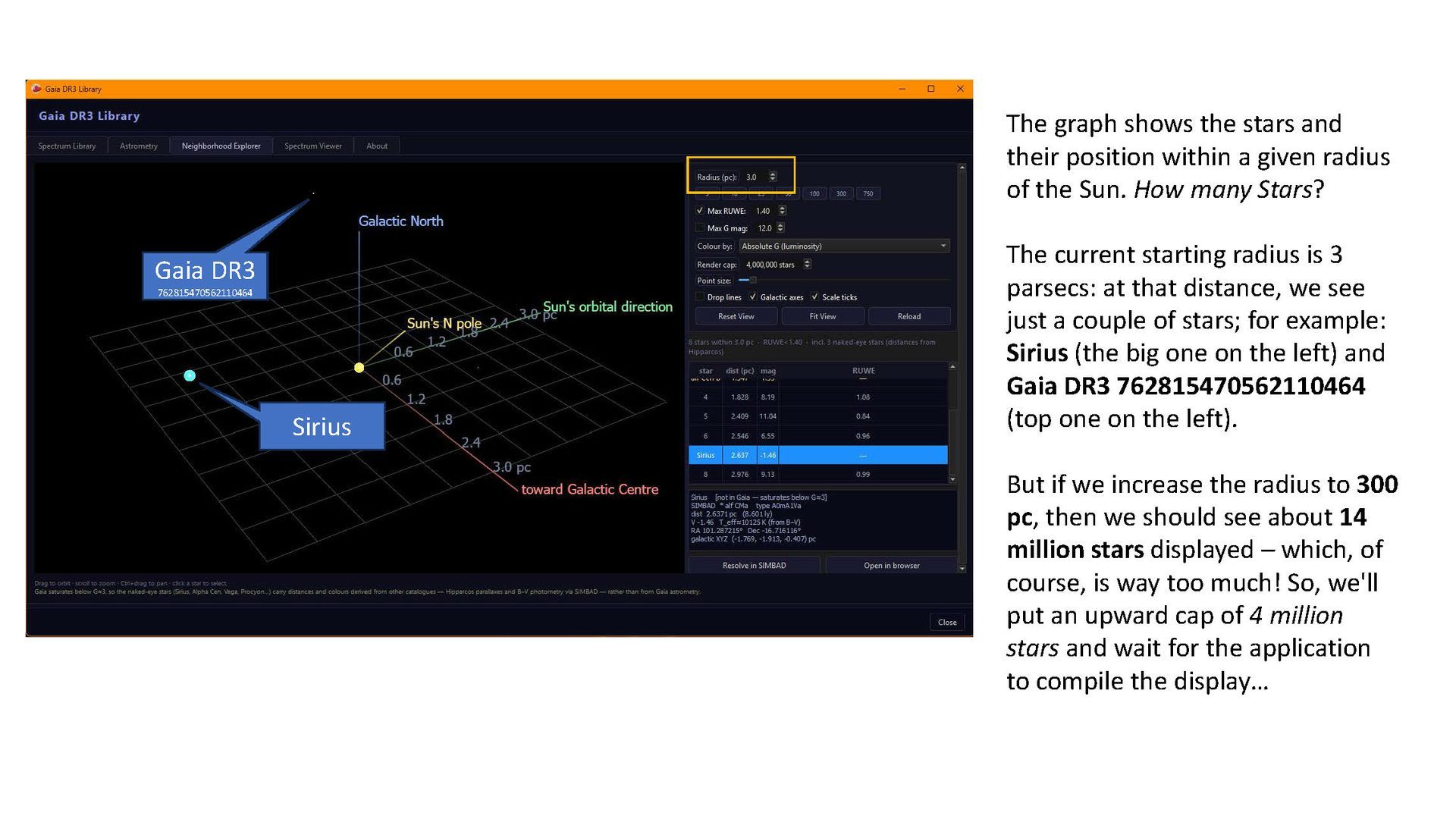Click the 0.96 RUWE cell
Viewport: 1456px width, 819px height.
pos(863,436)
